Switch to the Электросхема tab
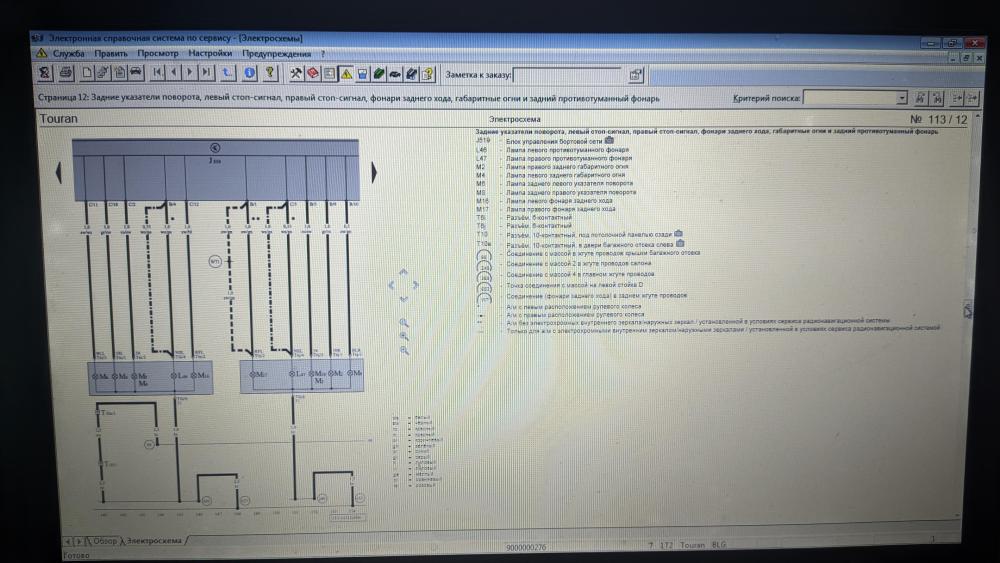1000x563 pixels. click(154, 541)
